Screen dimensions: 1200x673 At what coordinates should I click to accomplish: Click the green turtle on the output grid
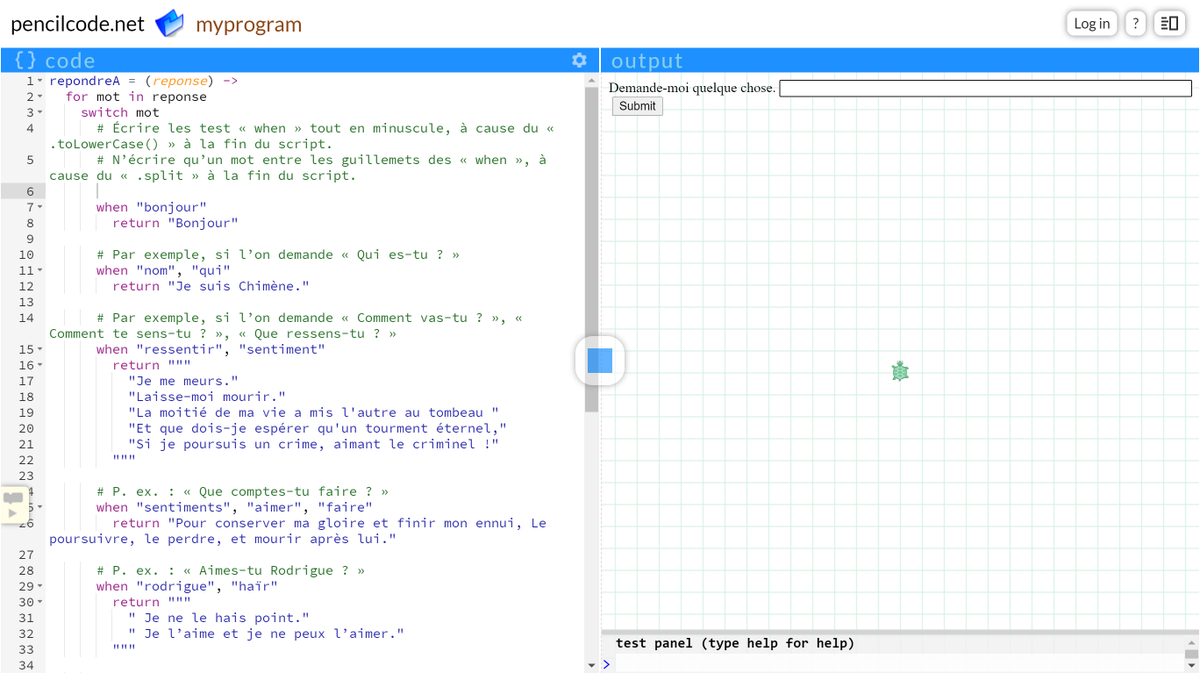900,371
